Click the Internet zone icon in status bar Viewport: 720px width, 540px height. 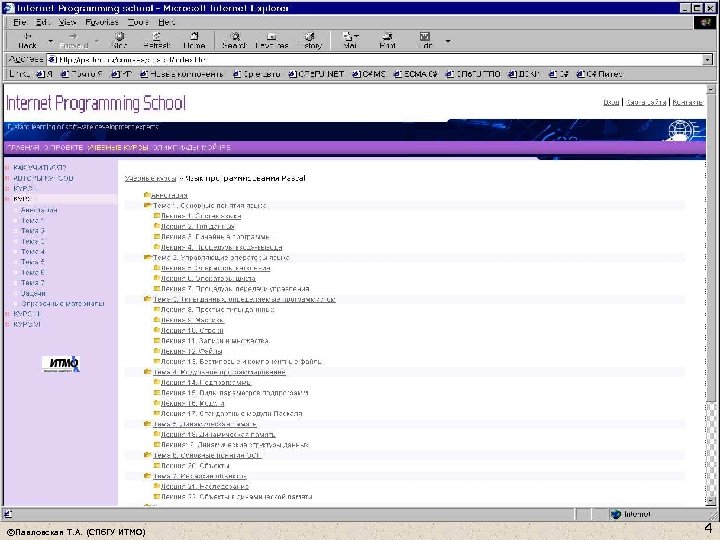point(616,514)
